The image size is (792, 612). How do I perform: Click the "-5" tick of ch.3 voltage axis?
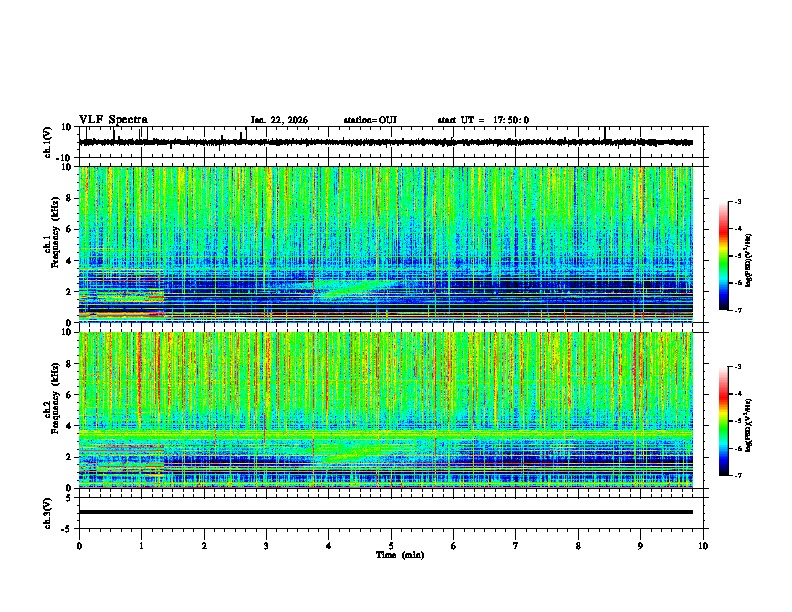tap(68, 529)
